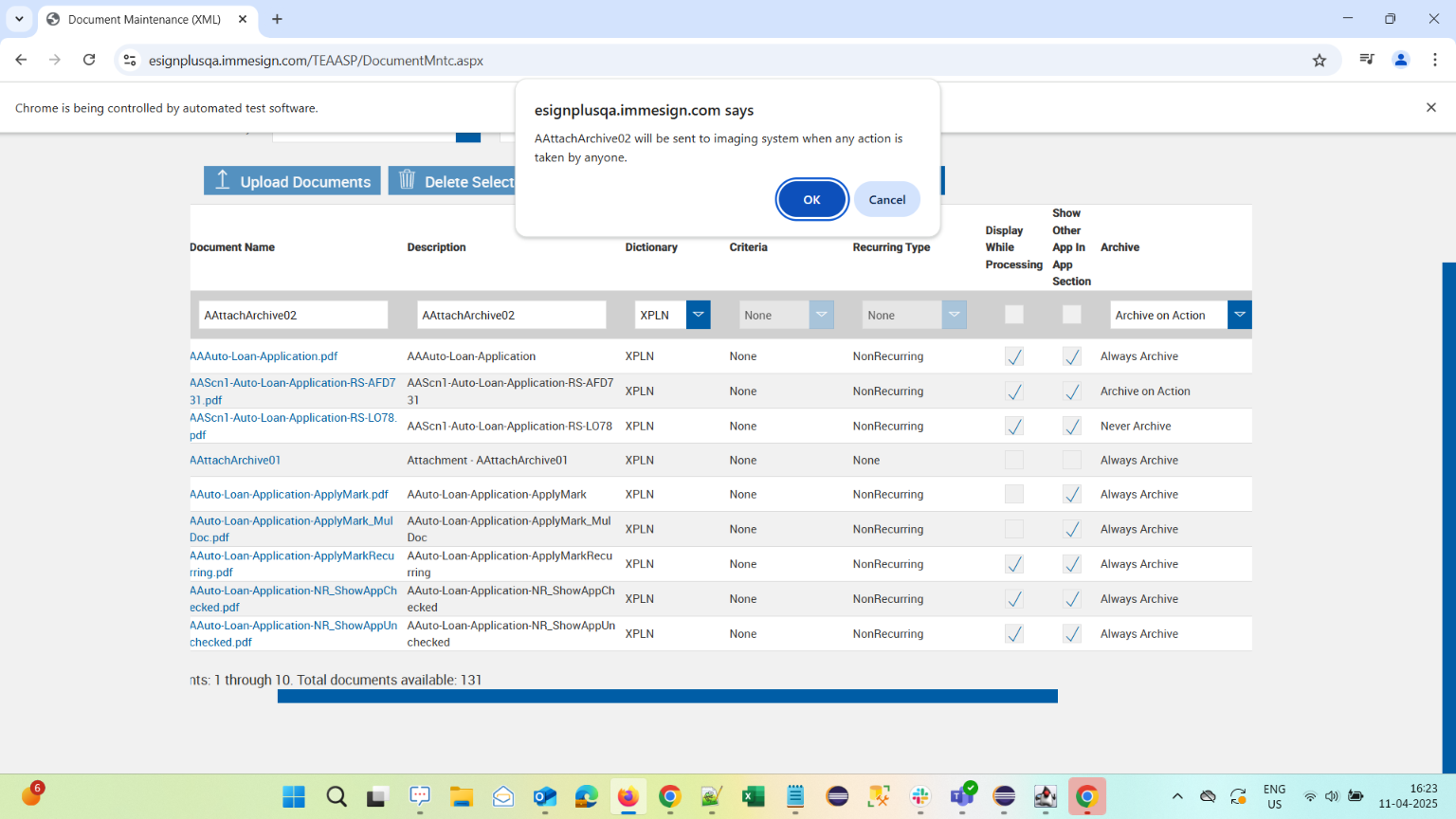
Task: Click the trash icon on Delete Selected
Action: [408, 180]
